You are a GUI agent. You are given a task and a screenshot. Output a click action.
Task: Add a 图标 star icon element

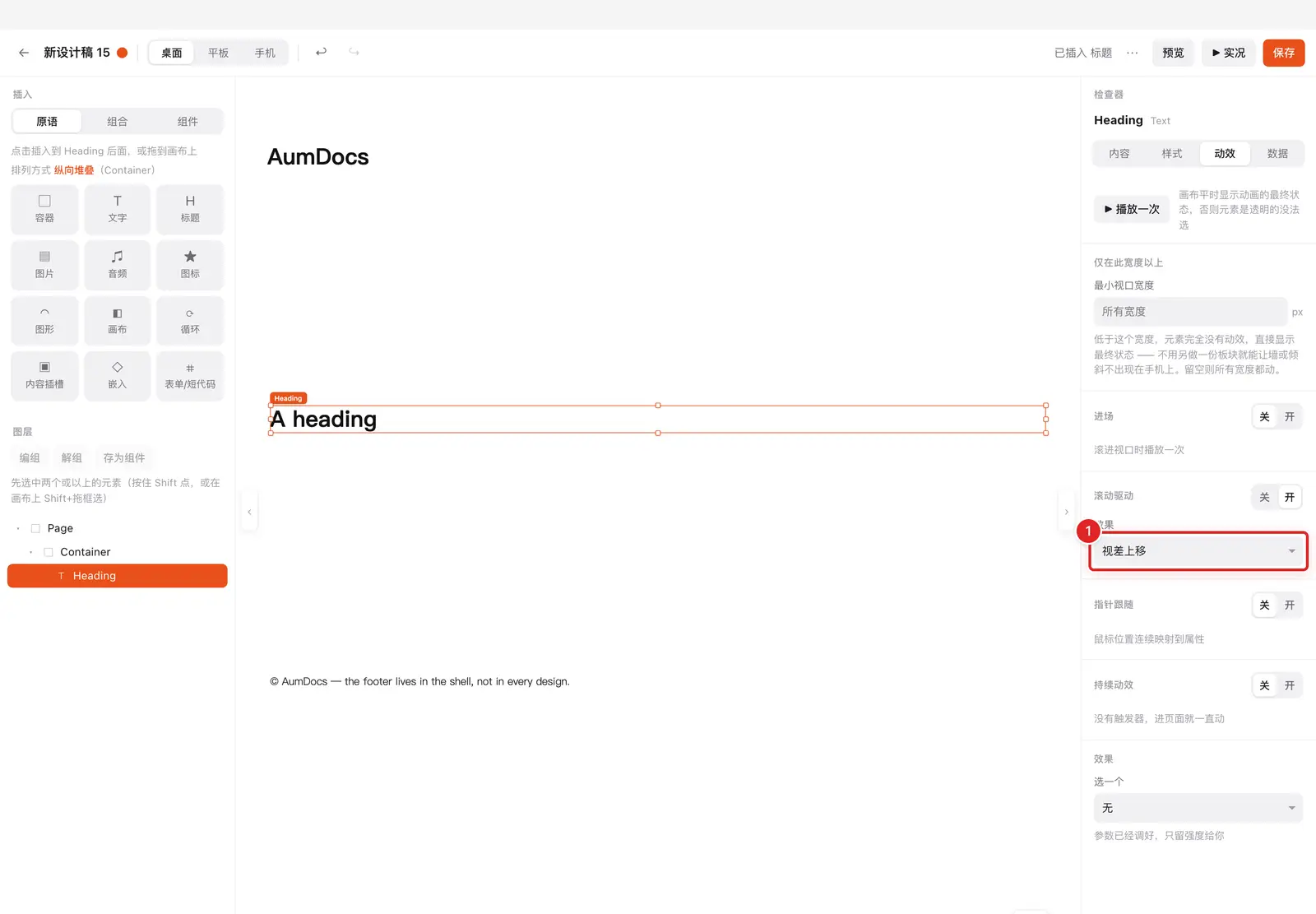click(190, 265)
